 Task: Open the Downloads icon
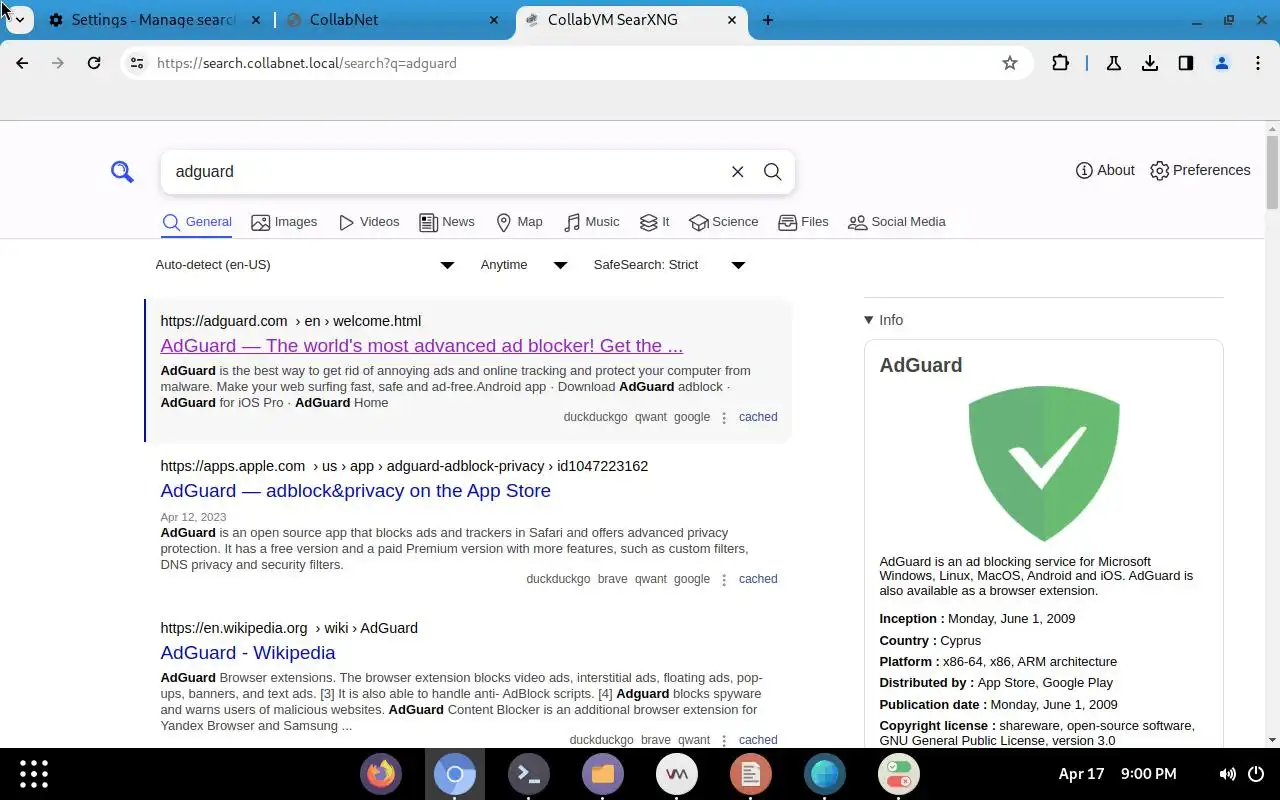(1150, 63)
